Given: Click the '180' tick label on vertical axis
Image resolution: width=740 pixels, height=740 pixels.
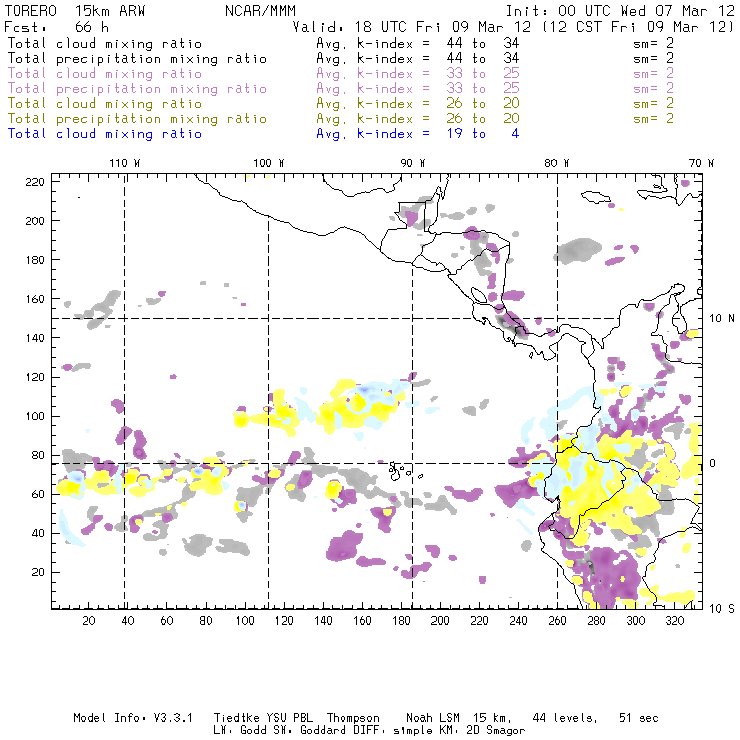Looking at the screenshot, I should point(35,260).
